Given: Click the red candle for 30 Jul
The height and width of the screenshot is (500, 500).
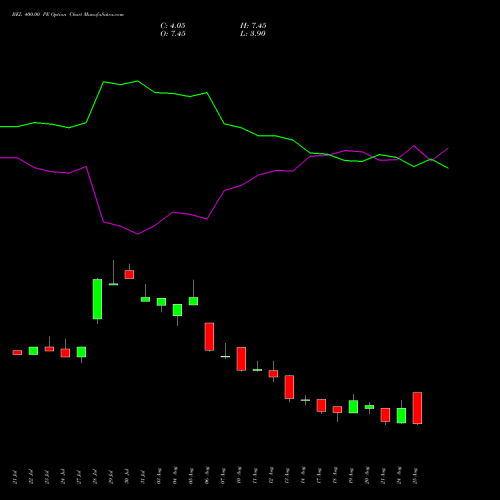Looking at the screenshot, I should pos(129,274).
